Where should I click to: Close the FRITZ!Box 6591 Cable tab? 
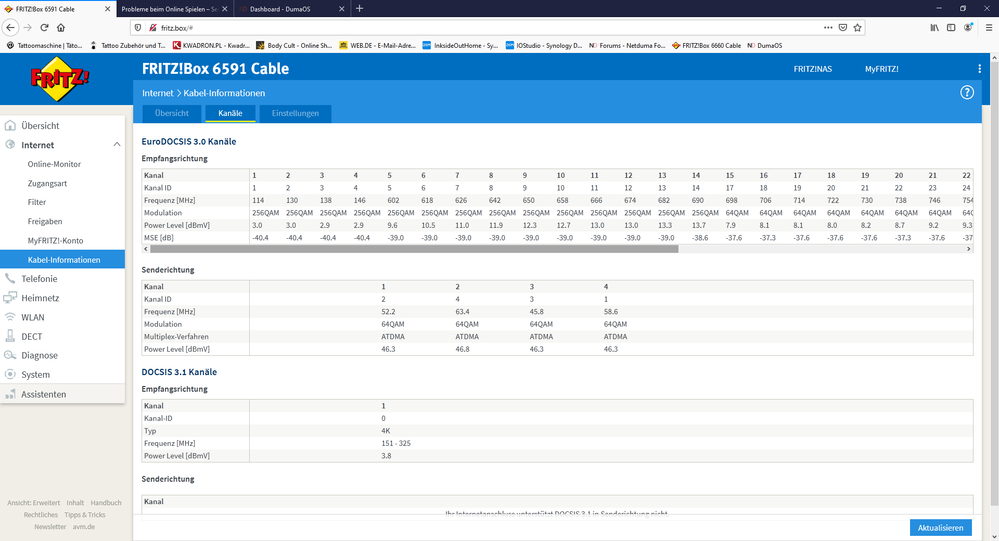click(107, 9)
